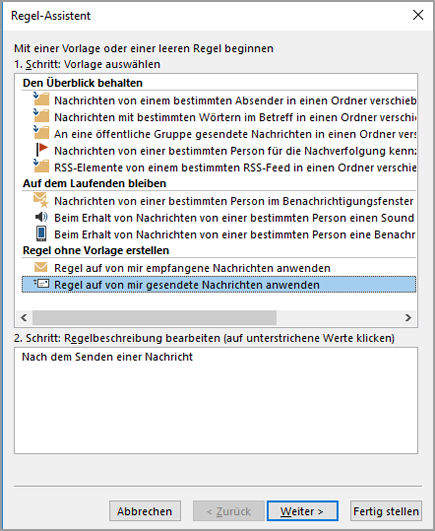Select 'Beim Erhalt von Nachrichten ... eine Benachr' template
435x531 pixels.
point(235,235)
